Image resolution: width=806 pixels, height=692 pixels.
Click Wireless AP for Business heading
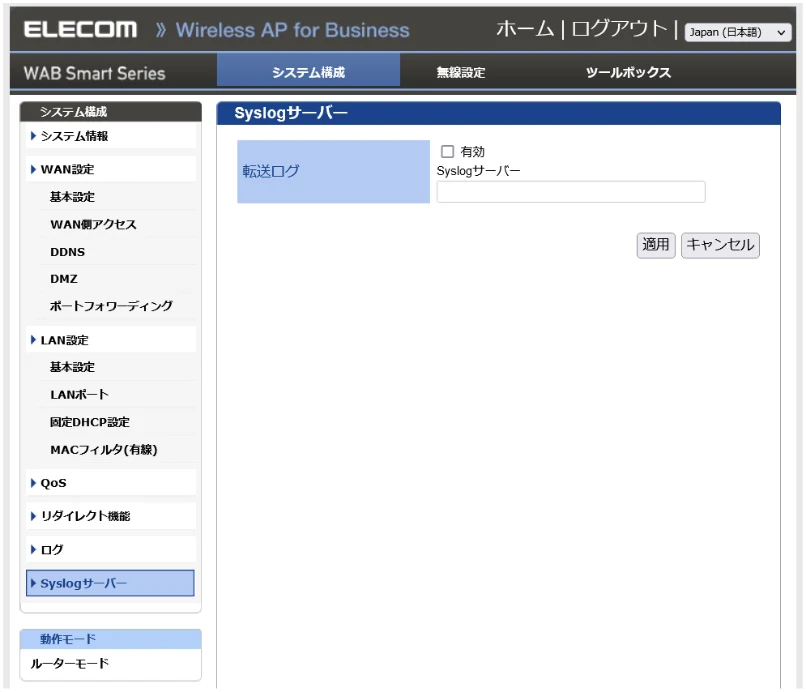292,30
